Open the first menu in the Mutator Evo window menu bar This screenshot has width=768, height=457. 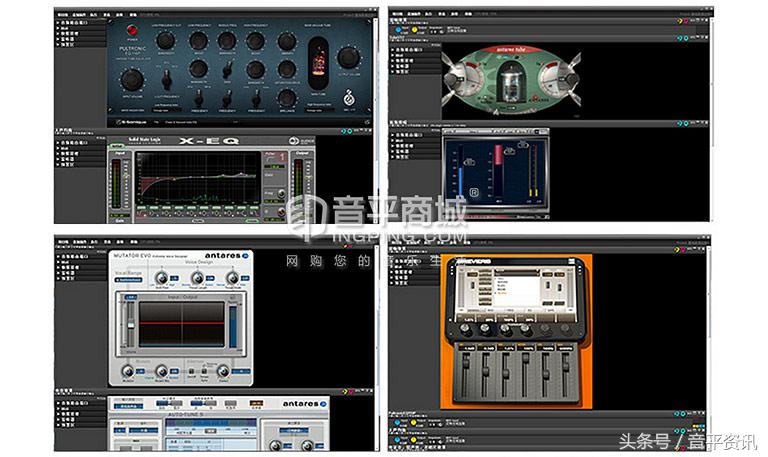(63, 242)
